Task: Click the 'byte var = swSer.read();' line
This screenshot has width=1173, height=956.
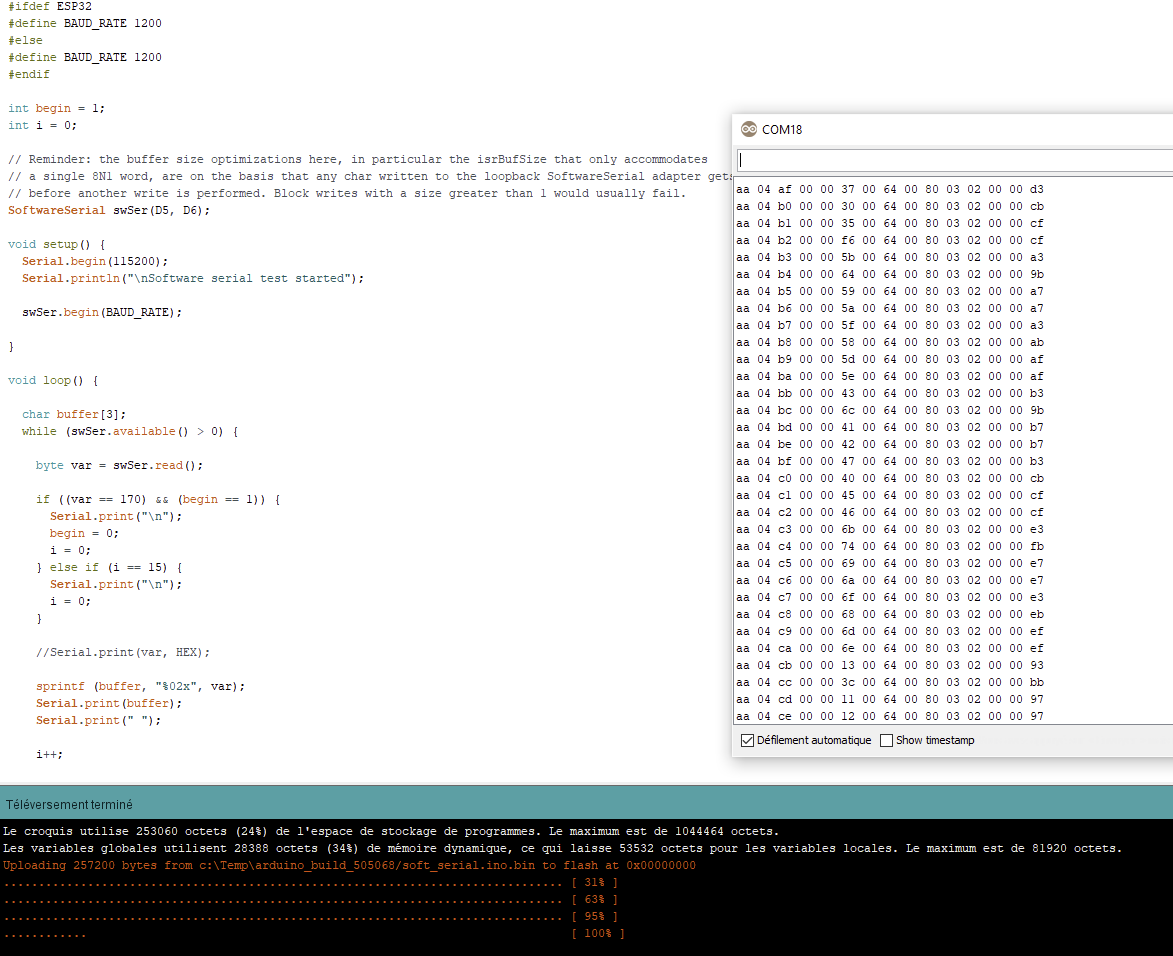Action: (x=120, y=465)
